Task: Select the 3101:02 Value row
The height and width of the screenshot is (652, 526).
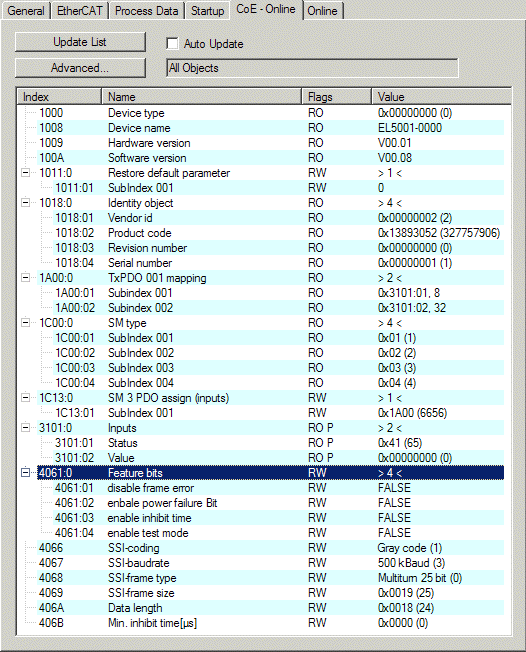Action: [x=279, y=457]
